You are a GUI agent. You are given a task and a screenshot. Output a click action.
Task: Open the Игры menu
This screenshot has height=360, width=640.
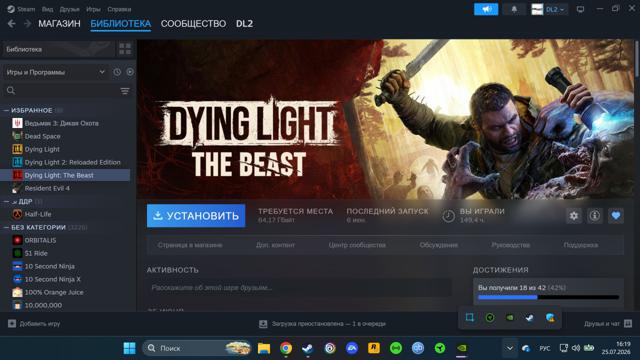(x=93, y=9)
